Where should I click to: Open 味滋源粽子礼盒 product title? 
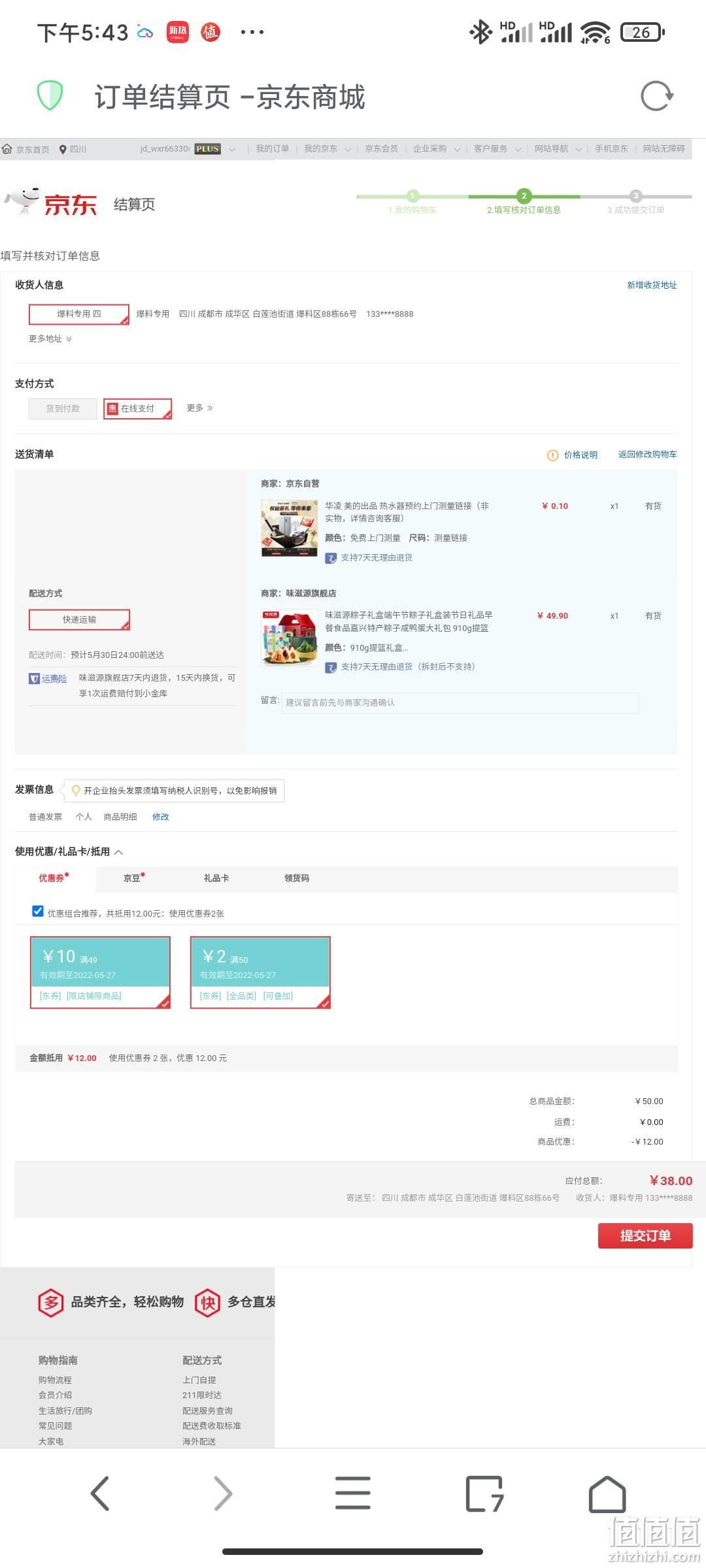pyautogui.click(x=409, y=622)
